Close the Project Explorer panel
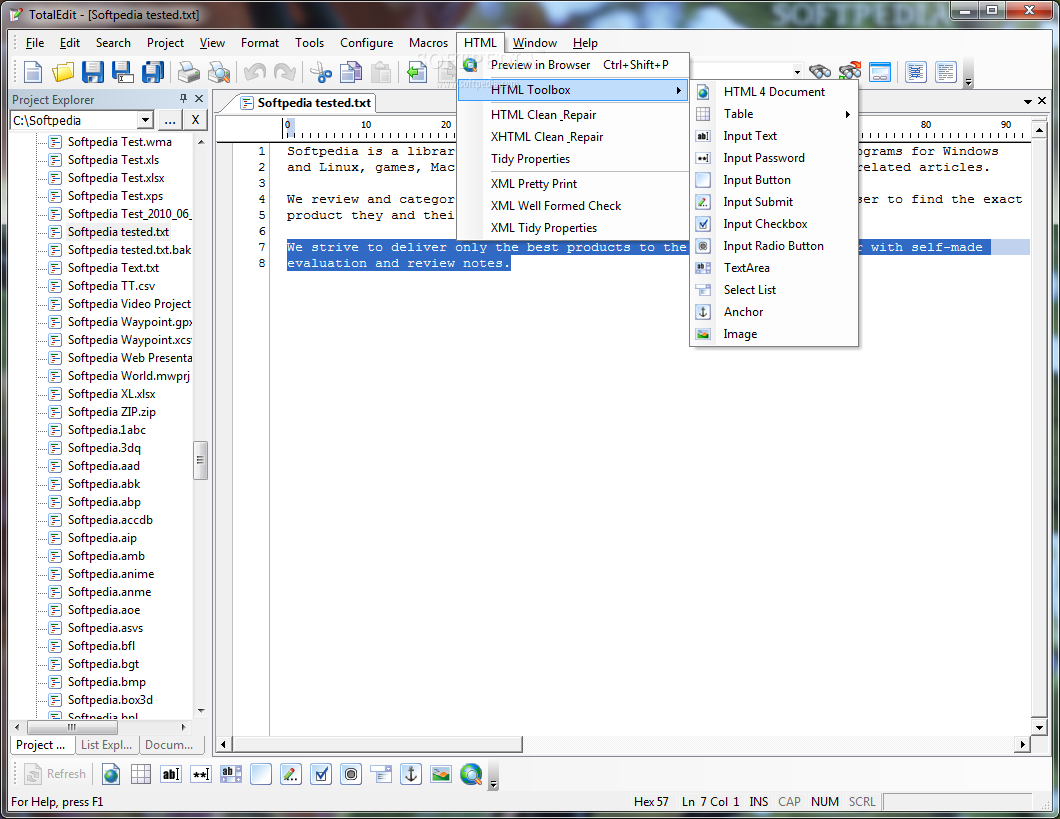The height and width of the screenshot is (819, 1060). (x=199, y=99)
